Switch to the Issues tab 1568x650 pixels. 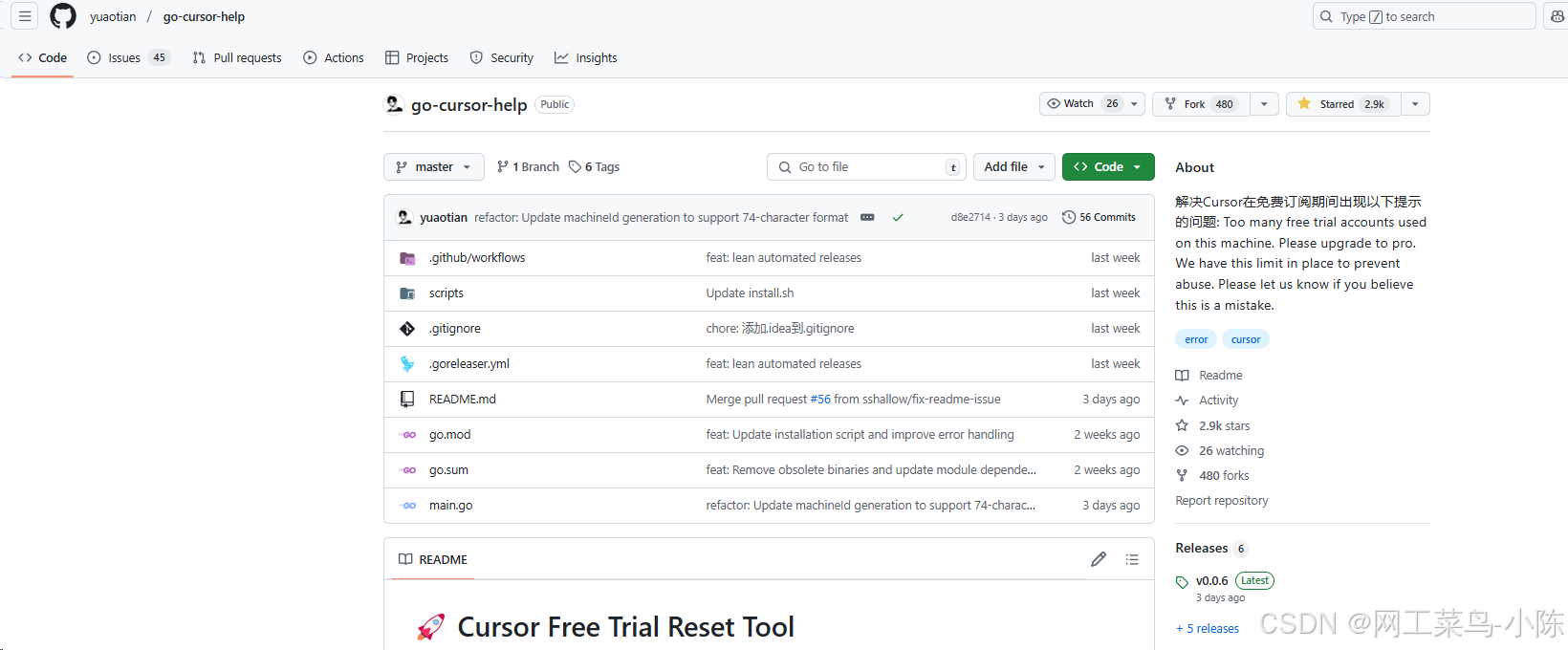(128, 57)
